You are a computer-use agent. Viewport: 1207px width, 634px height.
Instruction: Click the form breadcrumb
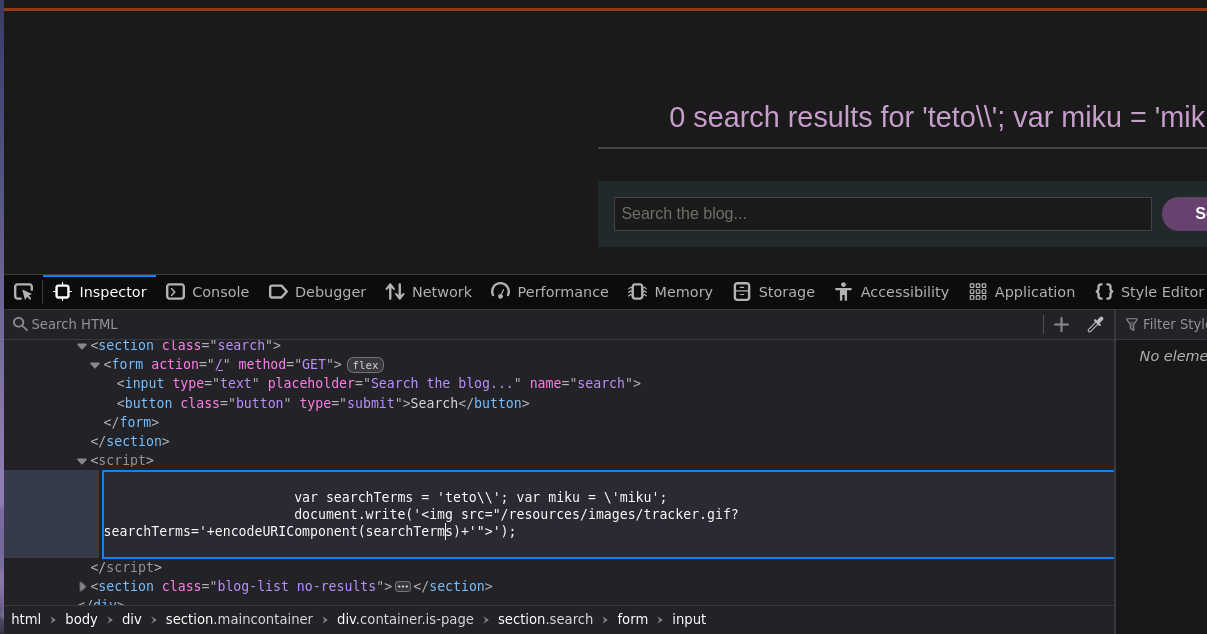(632, 619)
